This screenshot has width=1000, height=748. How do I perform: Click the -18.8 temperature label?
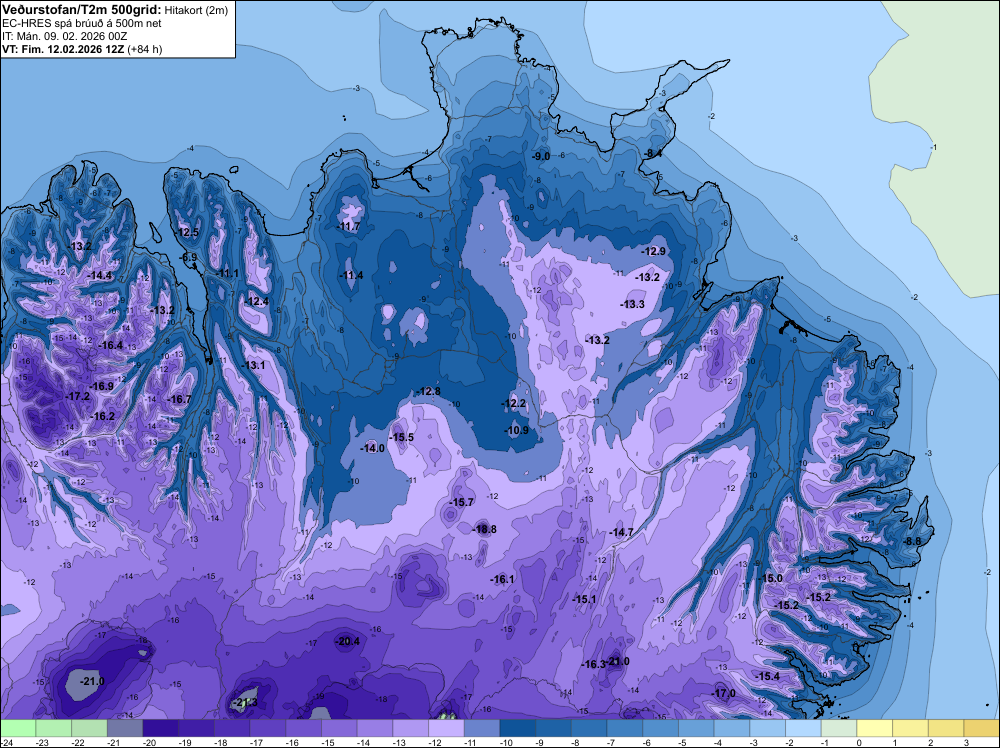pyautogui.click(x=484, y=529)
